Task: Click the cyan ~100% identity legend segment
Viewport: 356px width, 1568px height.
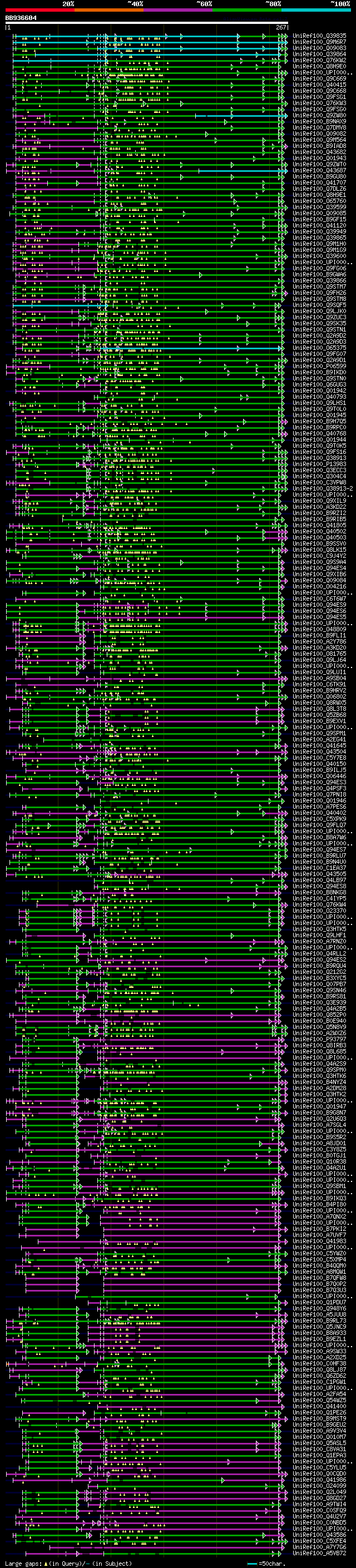Action: coord(316,10)
